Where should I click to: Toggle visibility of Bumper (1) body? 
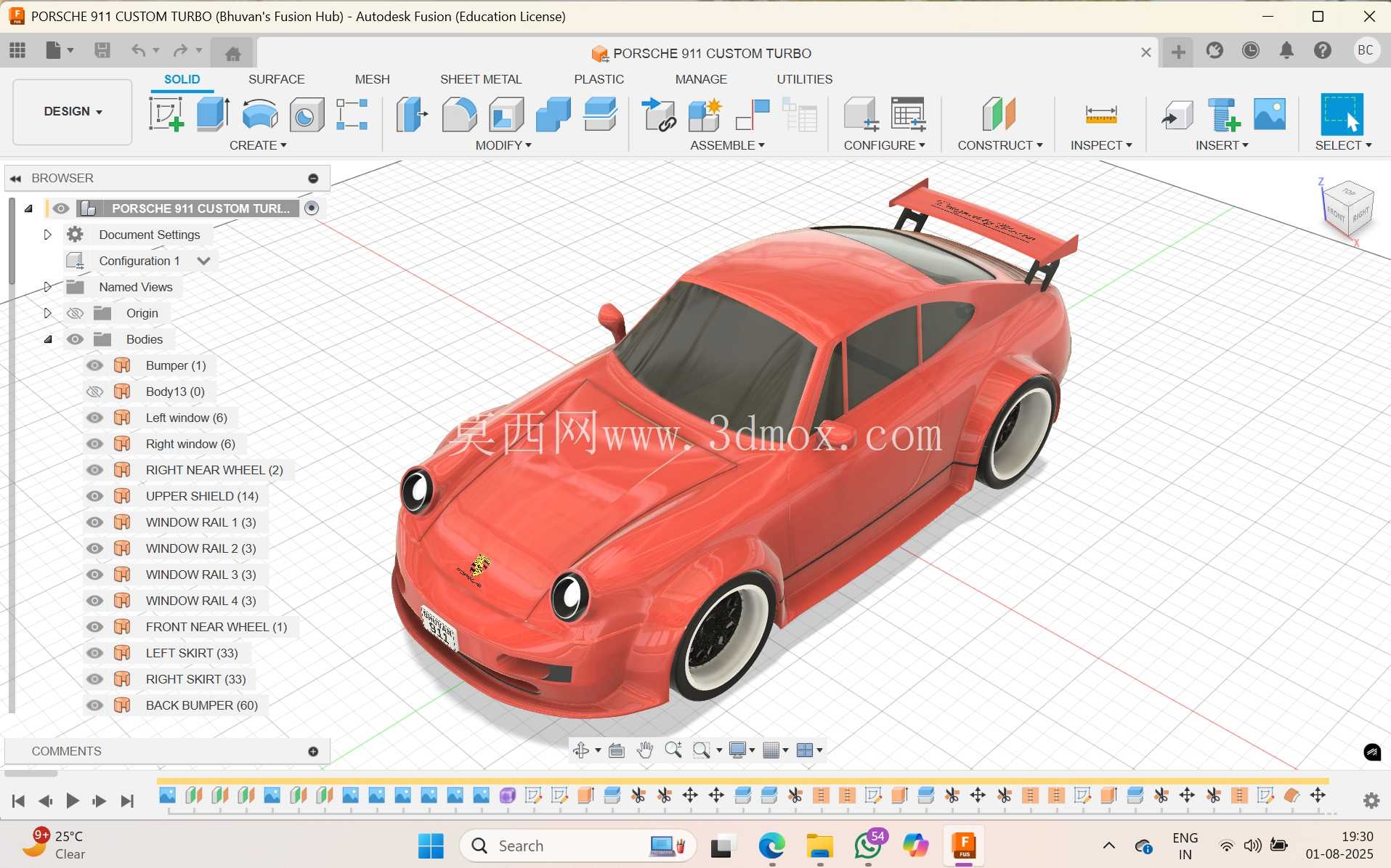pos(95,365)
